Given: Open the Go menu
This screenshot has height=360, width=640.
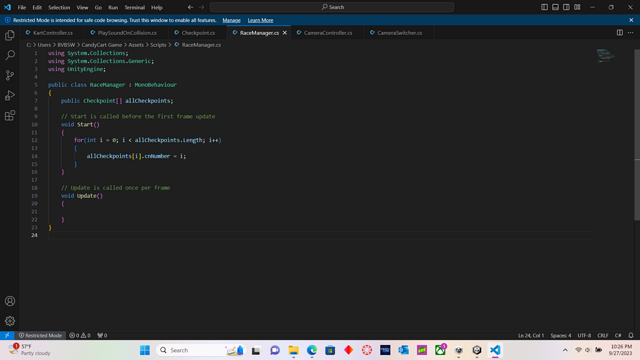Looking at the screenshot, I should 98,7.
